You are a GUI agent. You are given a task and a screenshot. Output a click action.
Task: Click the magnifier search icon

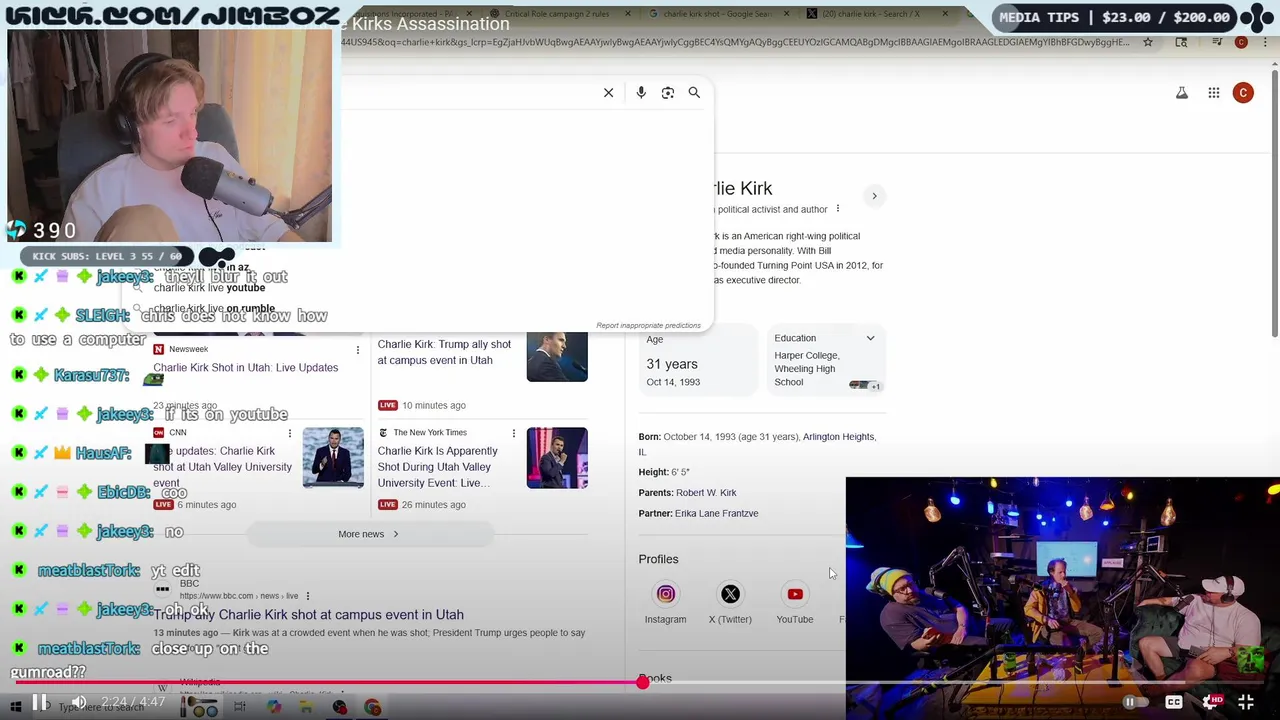click(x=694, y=93)
